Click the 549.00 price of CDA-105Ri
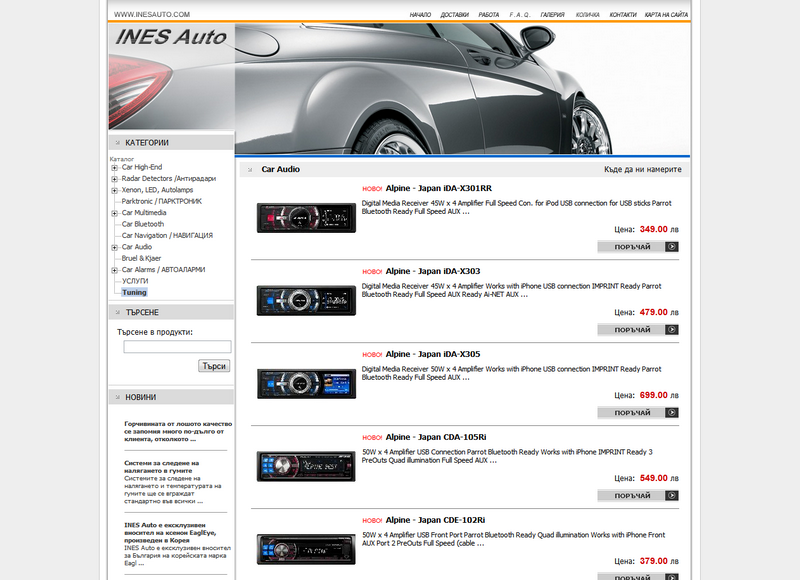 coord(654,478)
